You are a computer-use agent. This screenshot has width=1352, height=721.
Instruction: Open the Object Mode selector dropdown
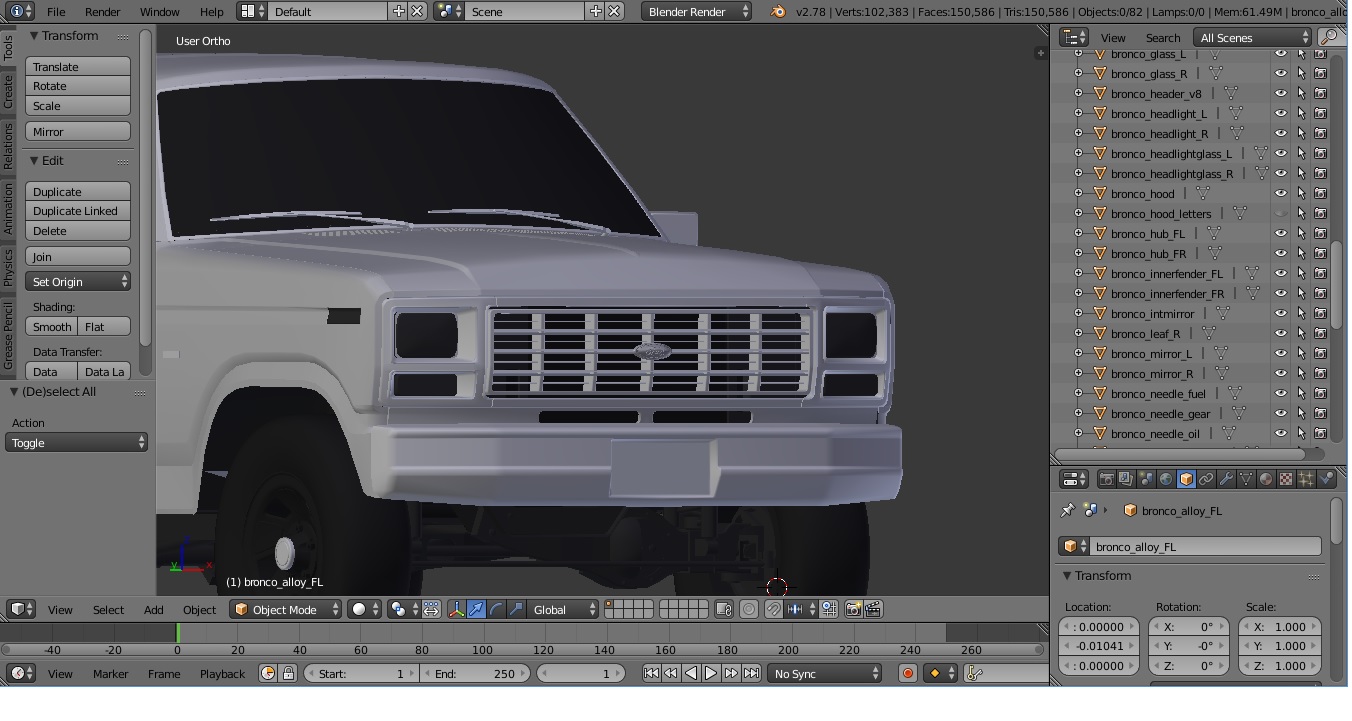point(285,609)
